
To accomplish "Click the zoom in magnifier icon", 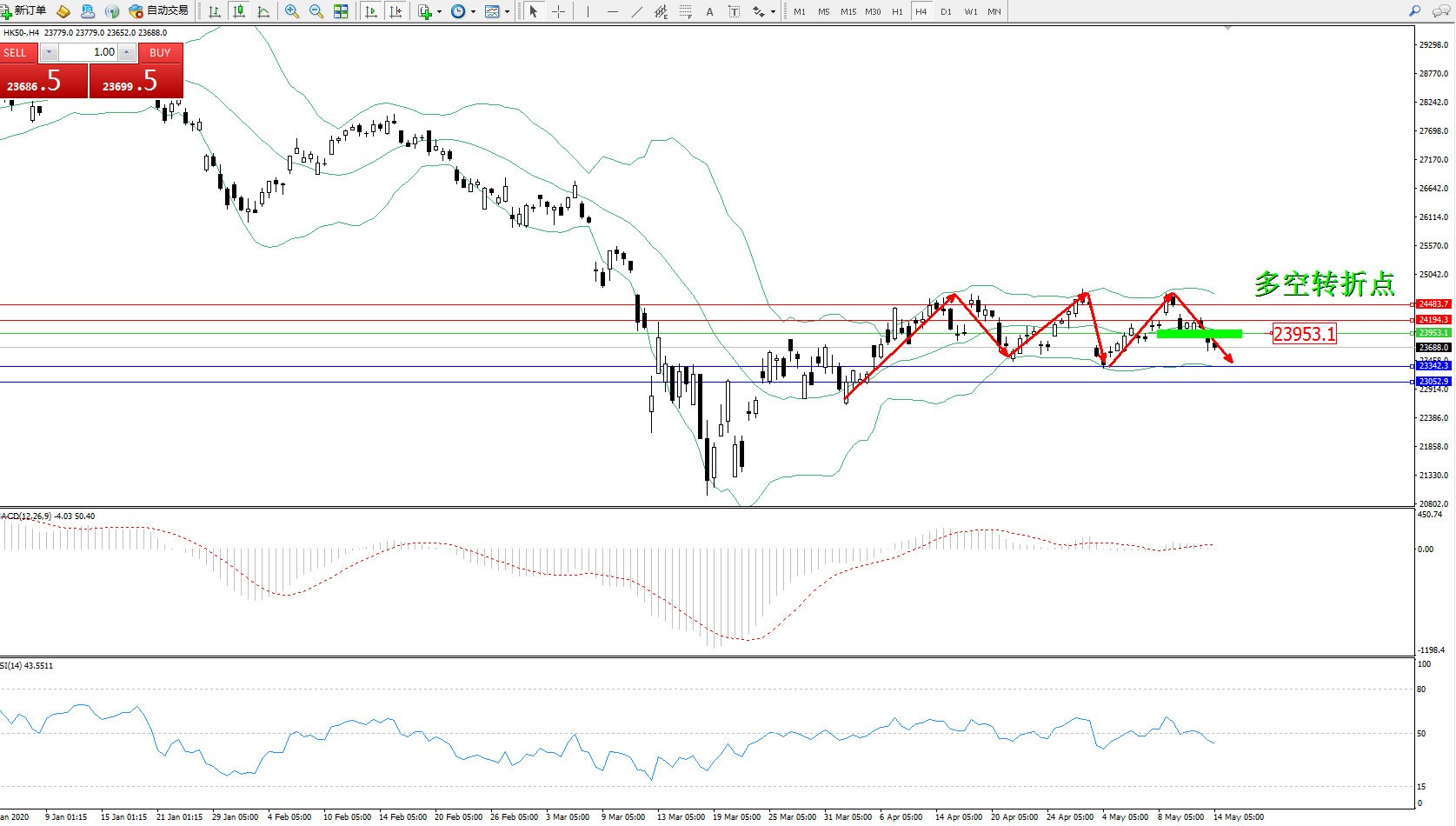I will 292,11.
